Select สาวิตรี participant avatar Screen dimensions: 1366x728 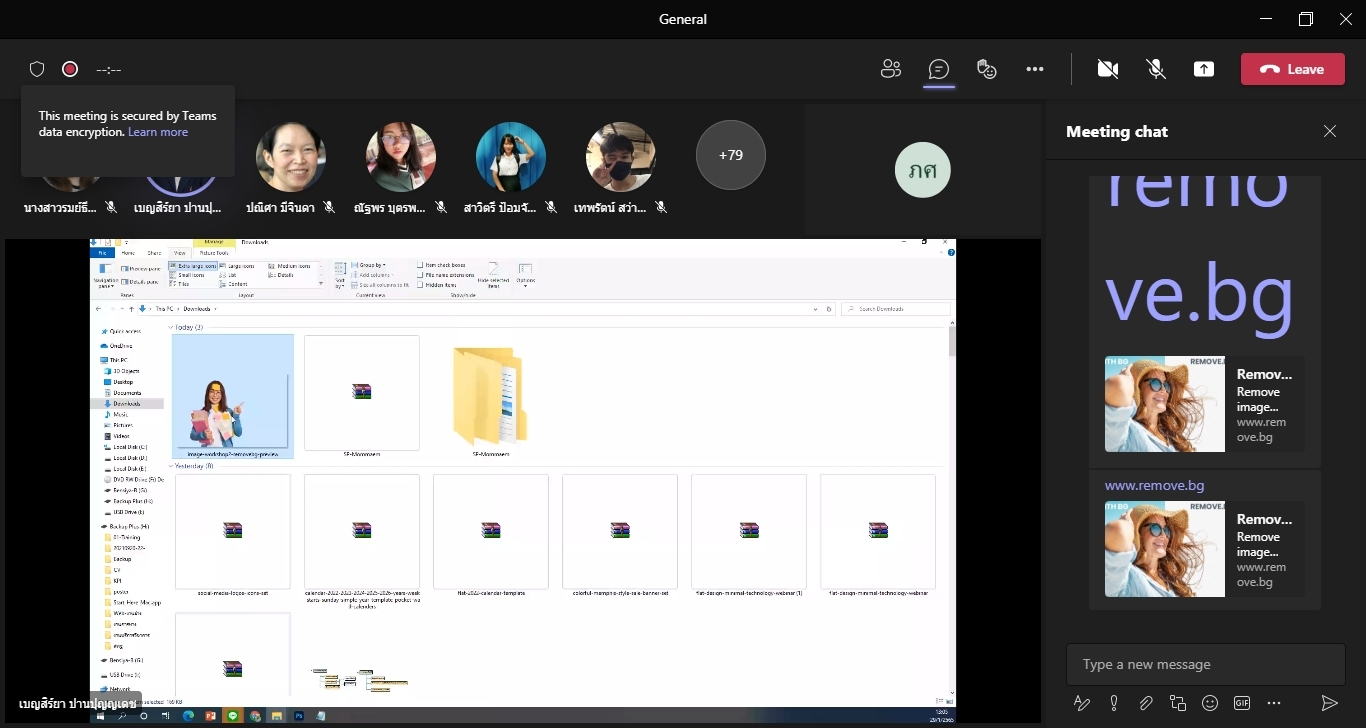(511, 156)
